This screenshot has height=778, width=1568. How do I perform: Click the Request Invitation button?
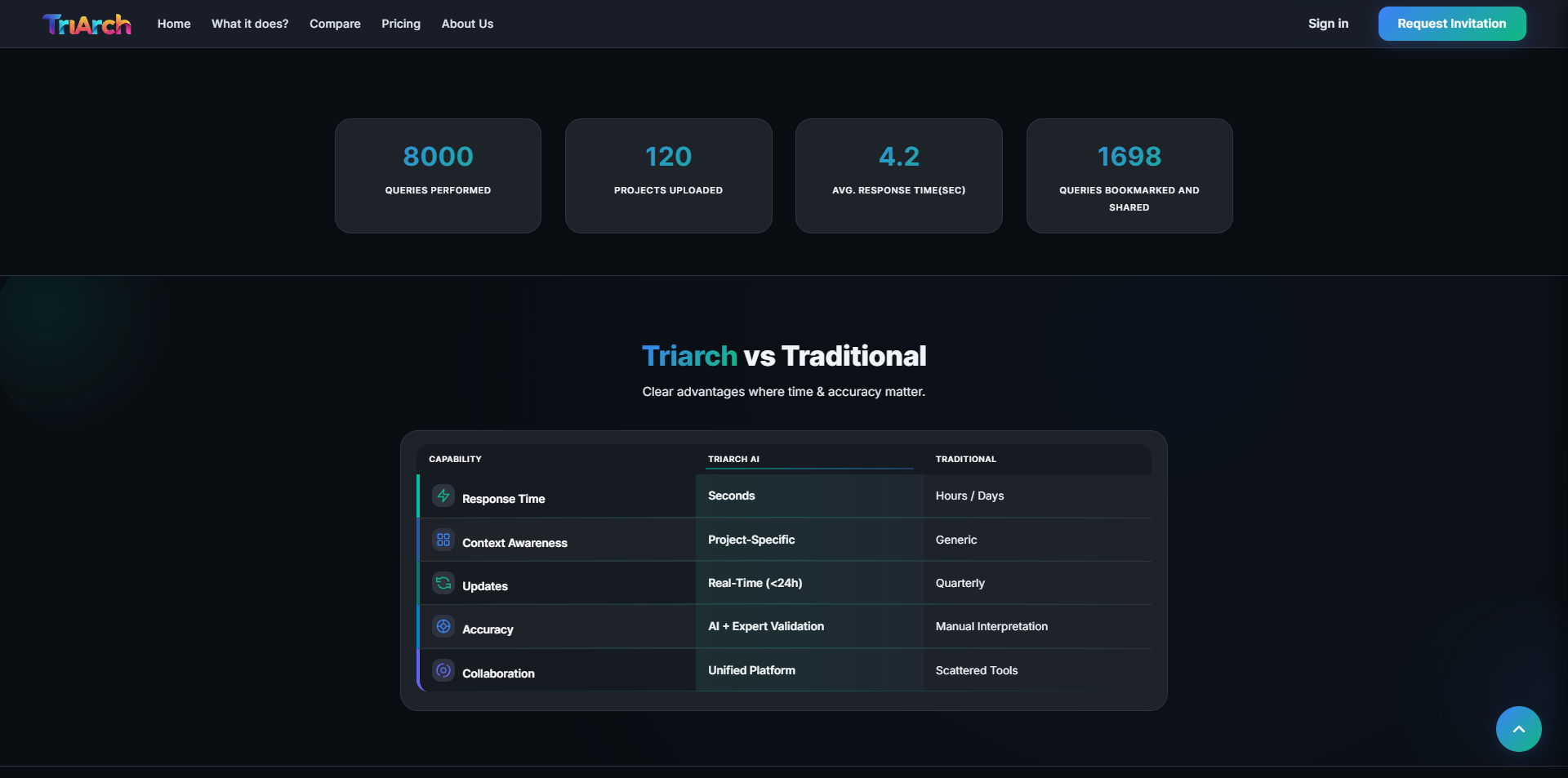tap(1451, 23)
